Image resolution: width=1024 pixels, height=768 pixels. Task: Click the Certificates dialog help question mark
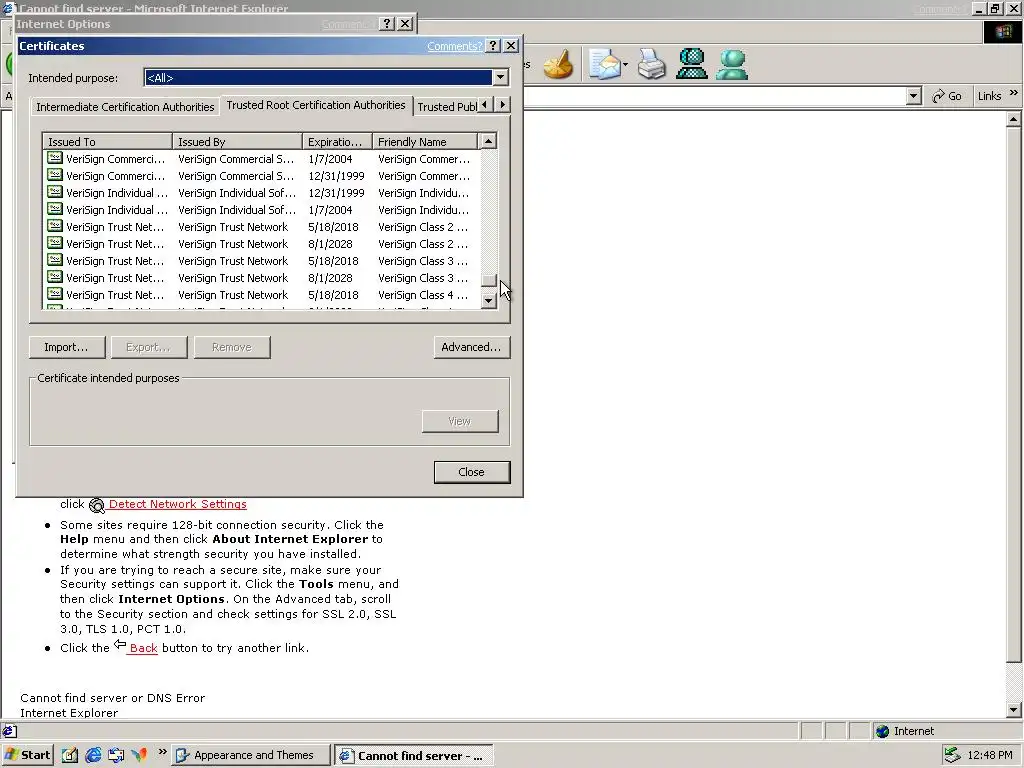(494, 46)
